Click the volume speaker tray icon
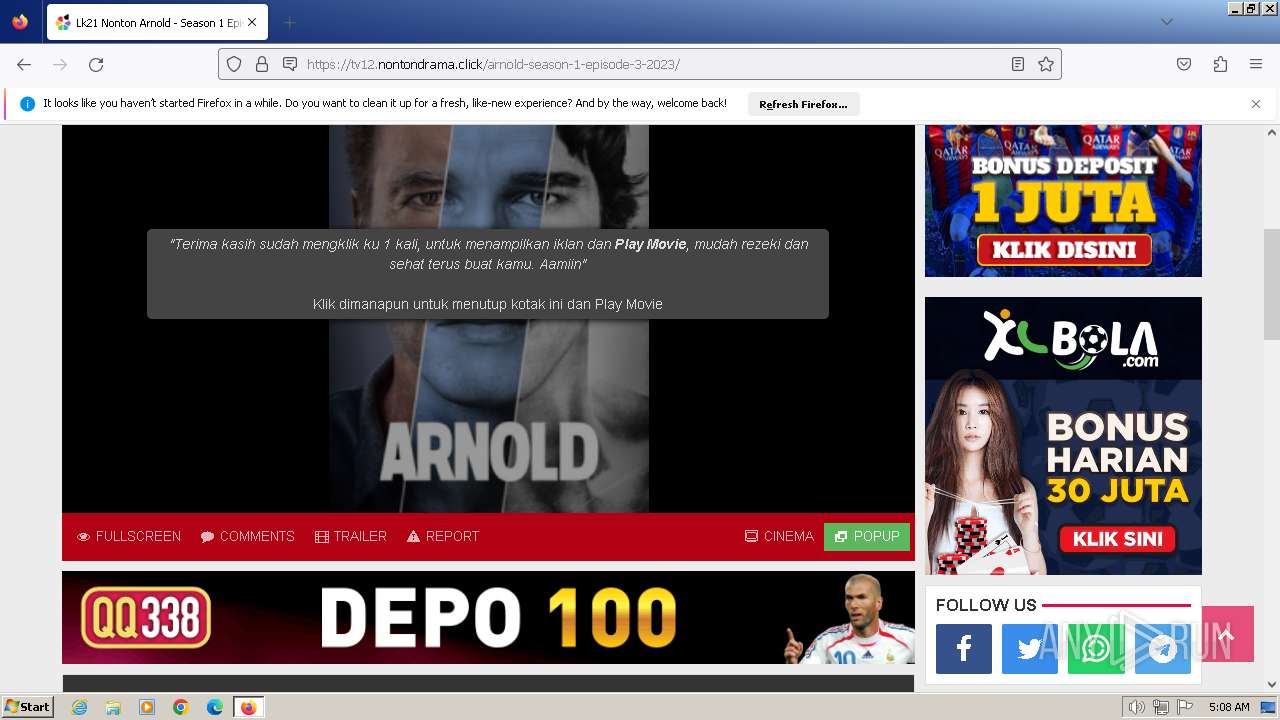1280x720 pixels. [1137, 707]
